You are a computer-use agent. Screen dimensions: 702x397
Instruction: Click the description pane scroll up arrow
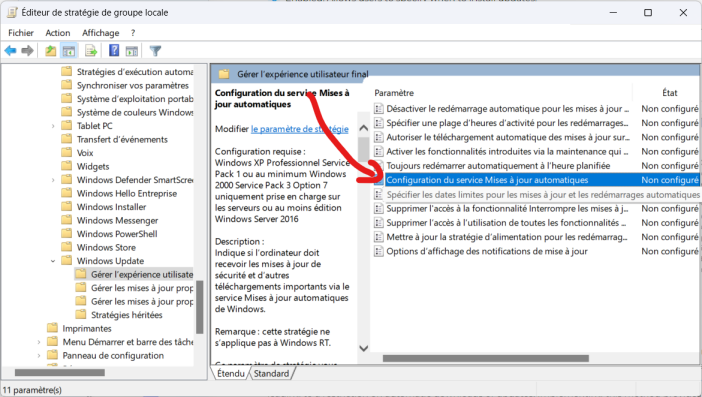(x=364, y=128)
